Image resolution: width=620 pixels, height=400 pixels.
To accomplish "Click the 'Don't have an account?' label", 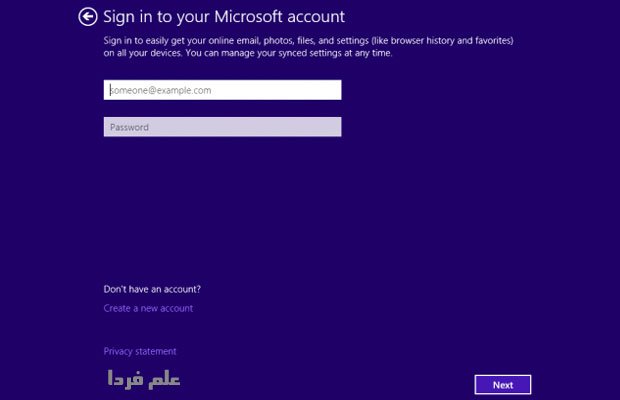I will [x=152, y=289].
